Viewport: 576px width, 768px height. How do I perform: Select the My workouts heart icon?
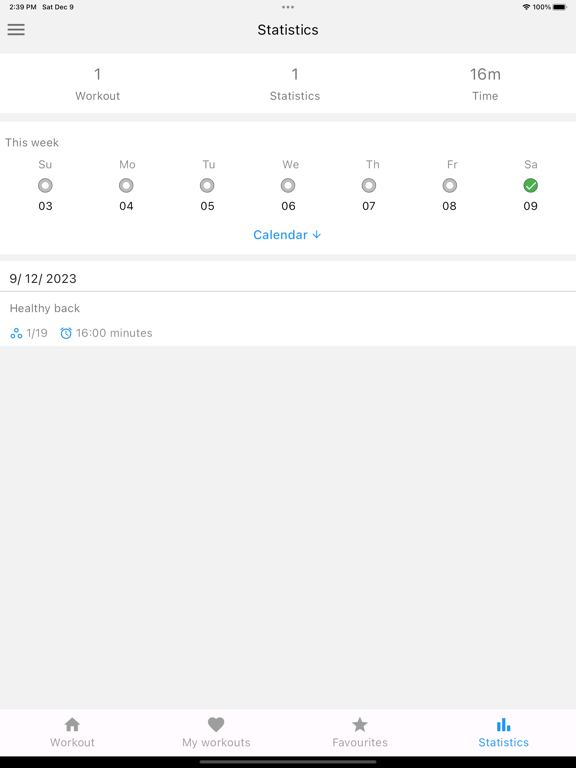(216, 724)
